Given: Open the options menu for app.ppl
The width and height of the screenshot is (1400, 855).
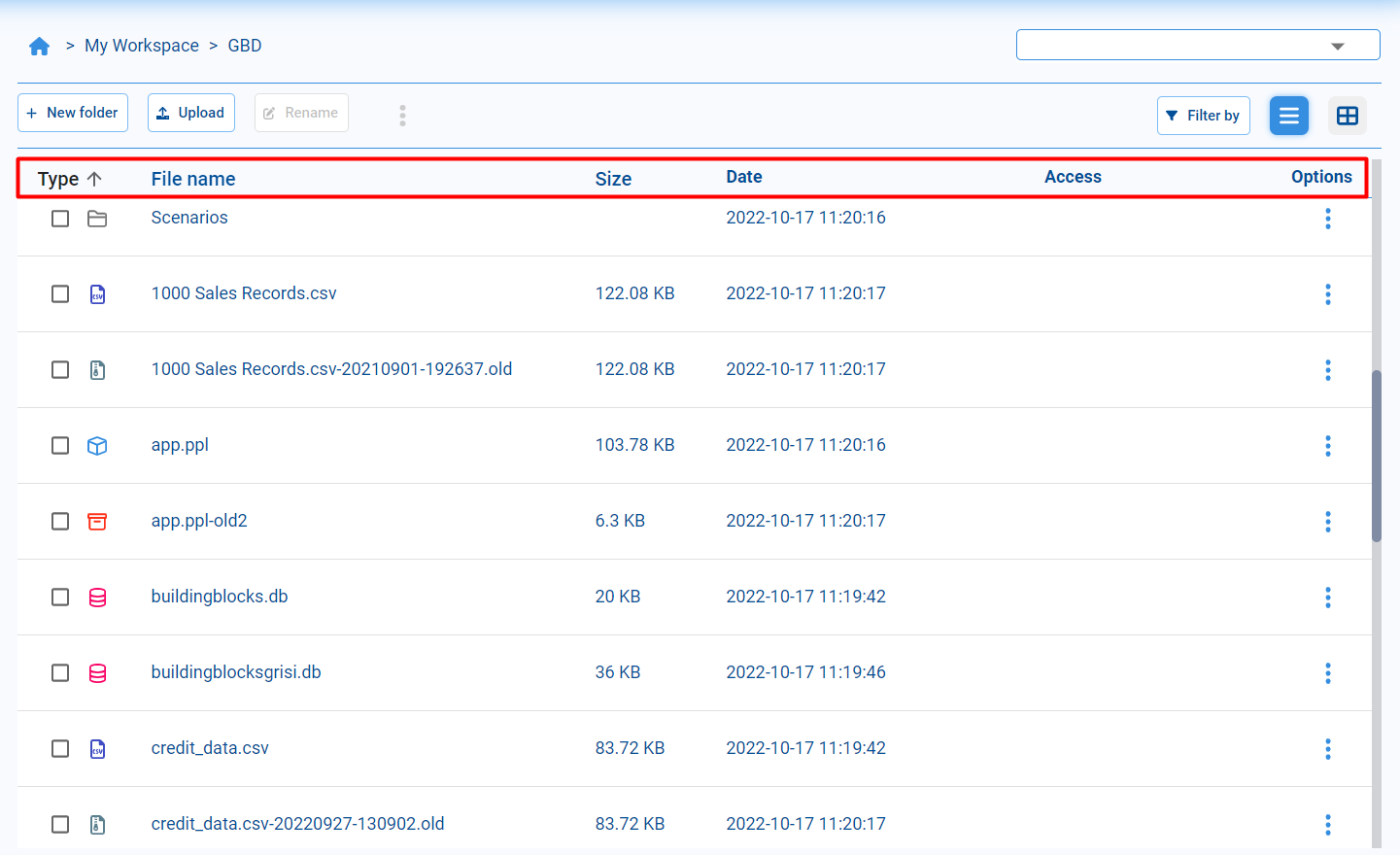Looking at the screenshot, I should [1328, 445].
